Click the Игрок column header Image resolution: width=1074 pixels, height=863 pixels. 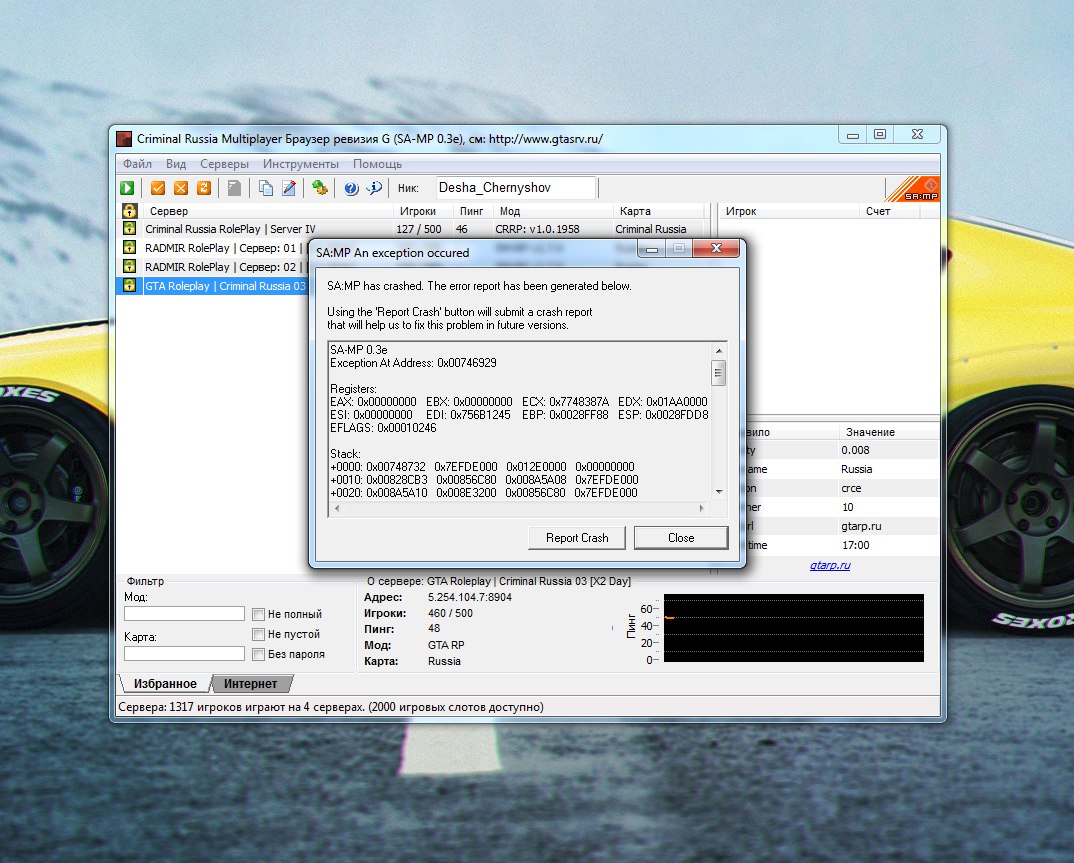pyautogui.click(x=789, y=211)
